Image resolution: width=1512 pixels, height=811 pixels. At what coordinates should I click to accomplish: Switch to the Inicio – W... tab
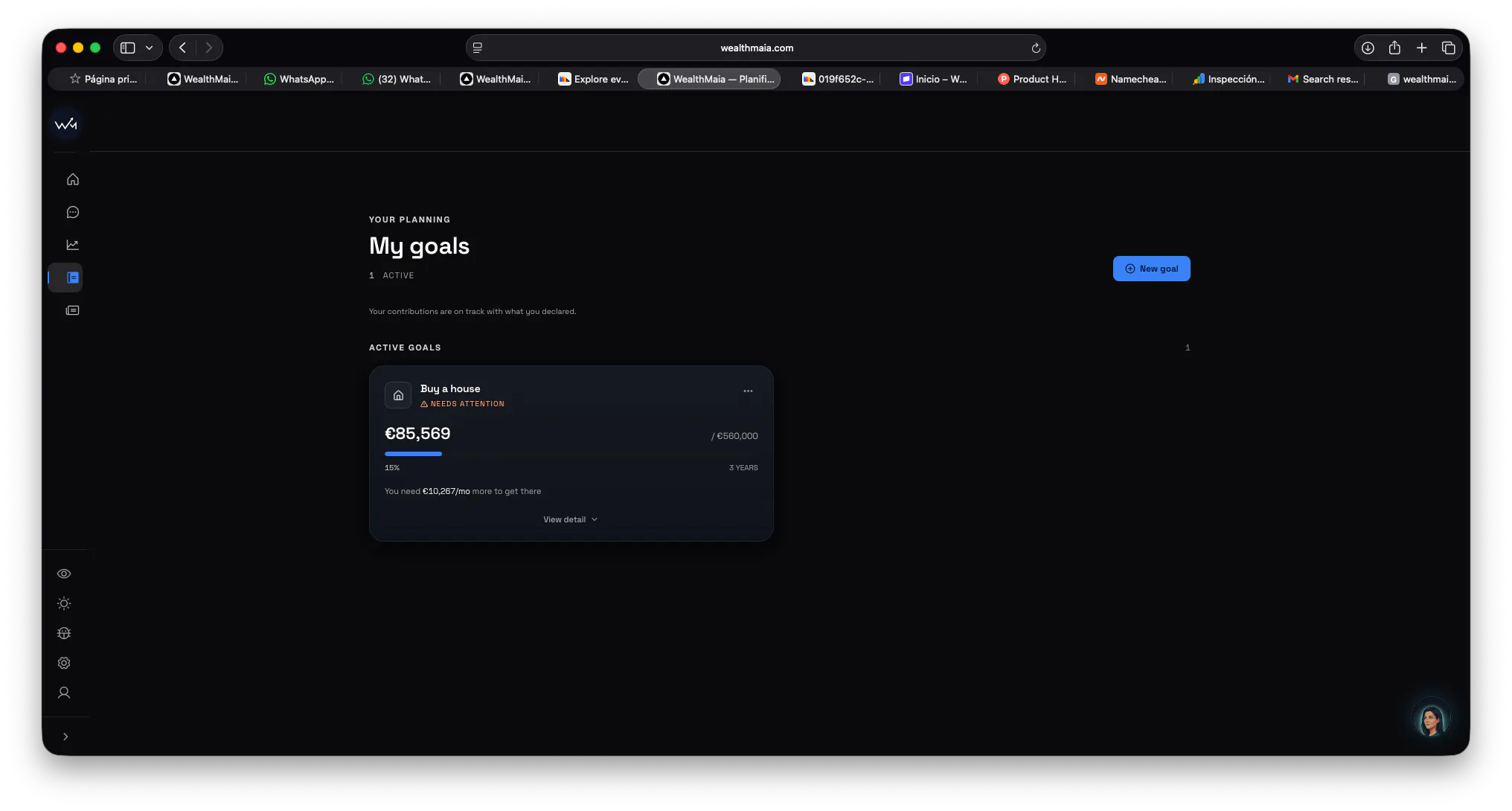pos(933,79)
